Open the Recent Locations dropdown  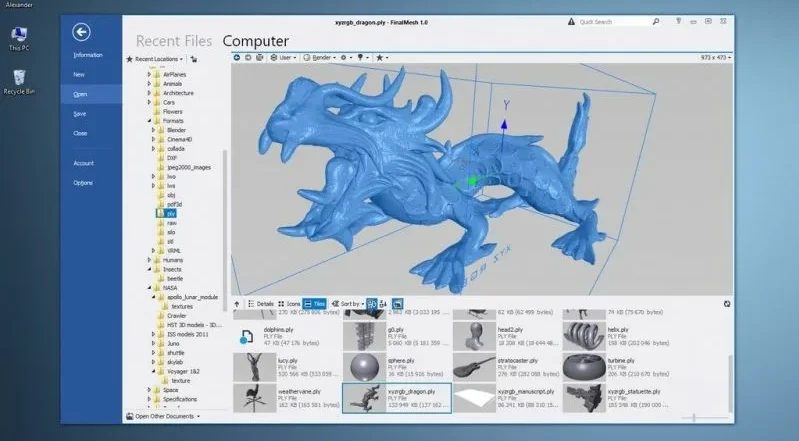(x=154, y=59)
